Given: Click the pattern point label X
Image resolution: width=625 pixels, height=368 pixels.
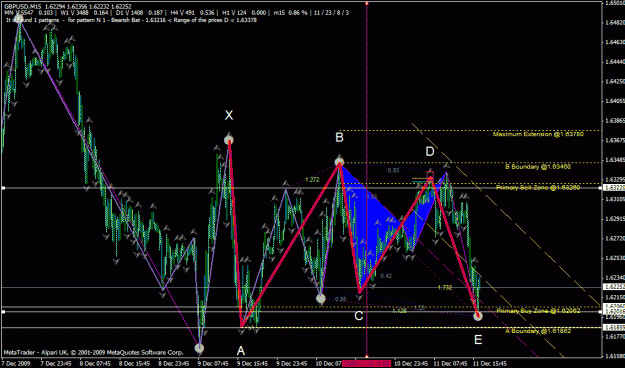Looking at the screenshot, I should point(228,116).
